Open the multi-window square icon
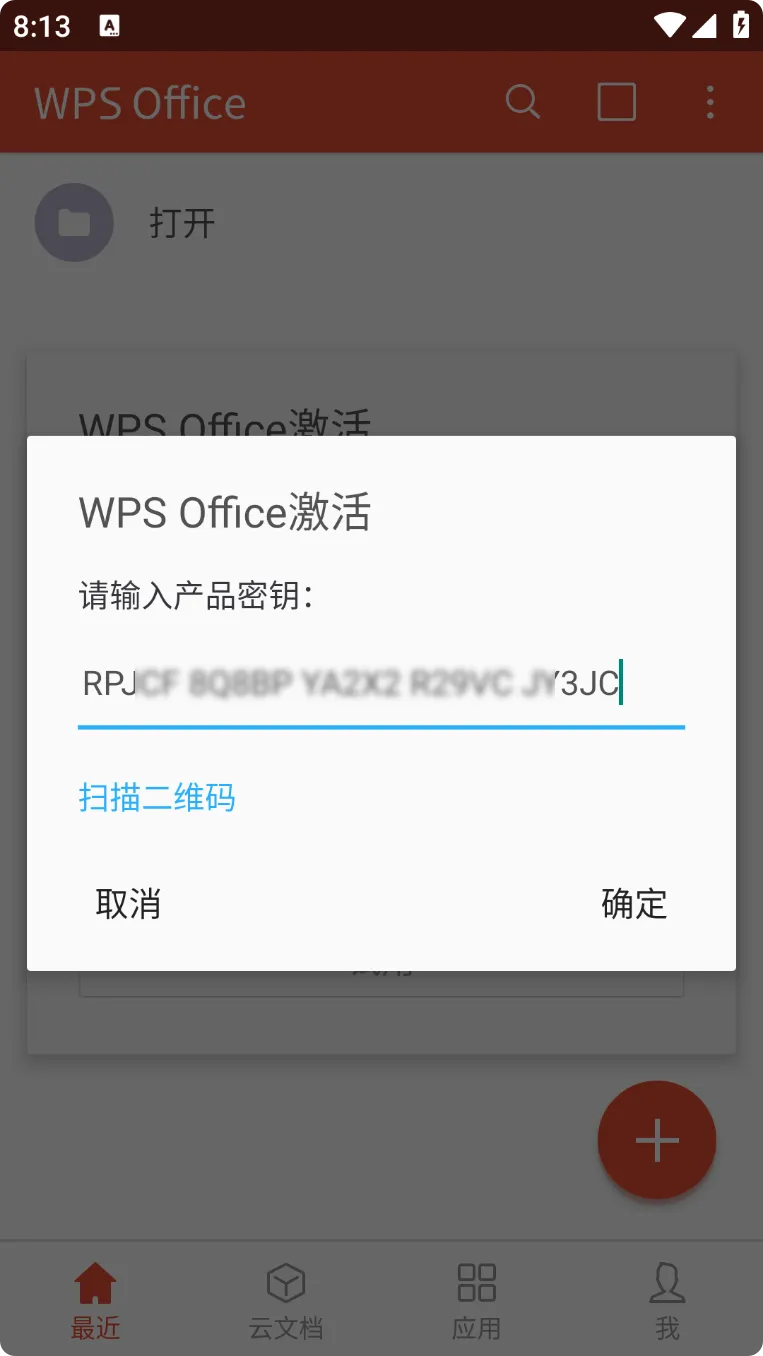 coord(616,102)
